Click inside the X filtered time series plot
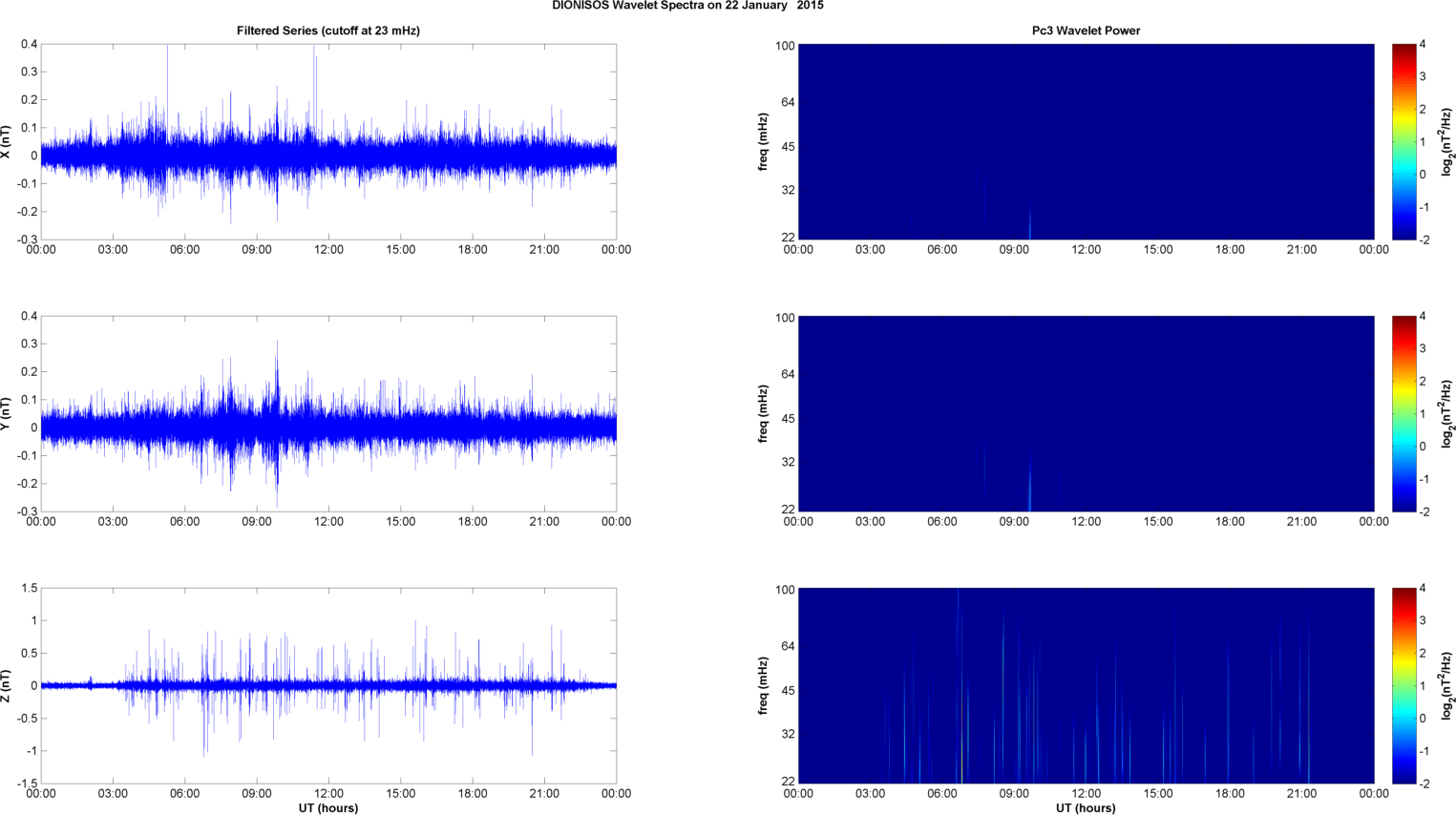This screenshot has height=815, width=1456. coord(328,142)
